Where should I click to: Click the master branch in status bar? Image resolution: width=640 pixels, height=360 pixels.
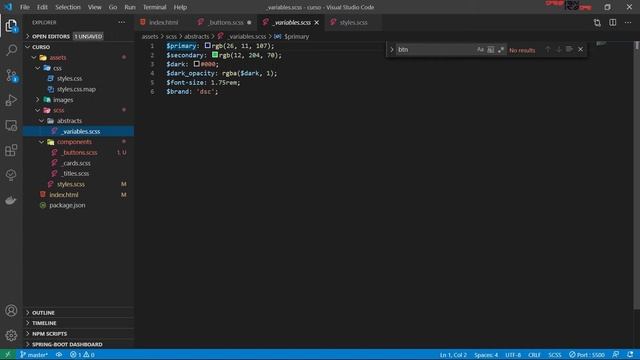(34, 355)
